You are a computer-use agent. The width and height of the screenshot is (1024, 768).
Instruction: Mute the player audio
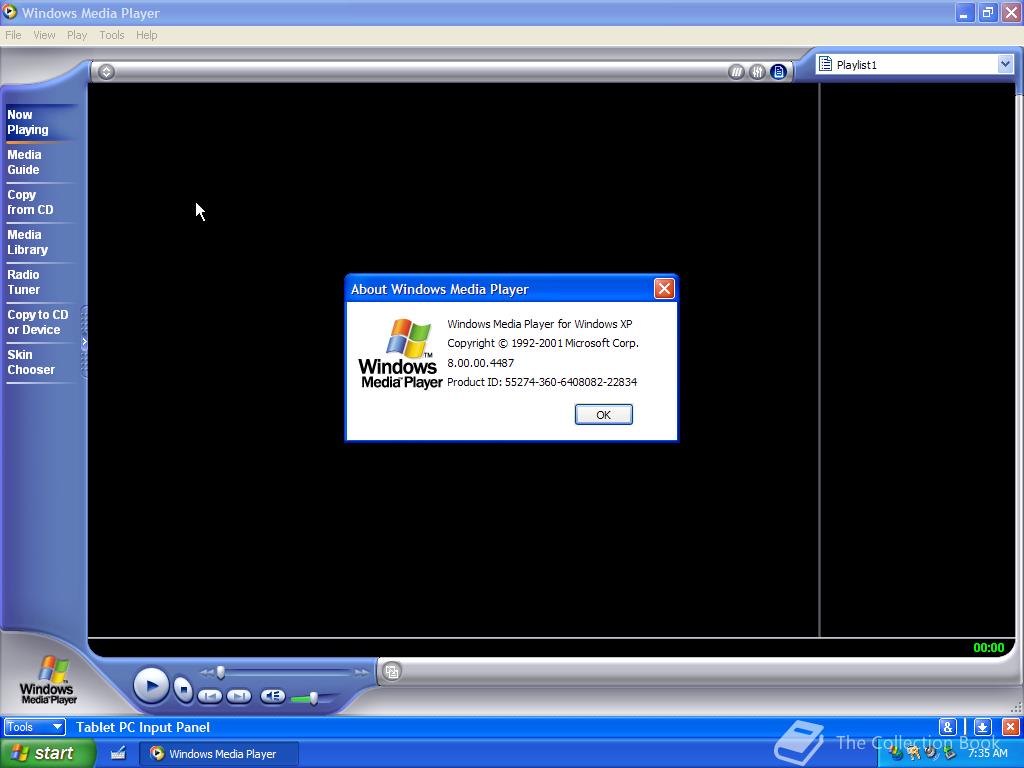coord(272,696)
